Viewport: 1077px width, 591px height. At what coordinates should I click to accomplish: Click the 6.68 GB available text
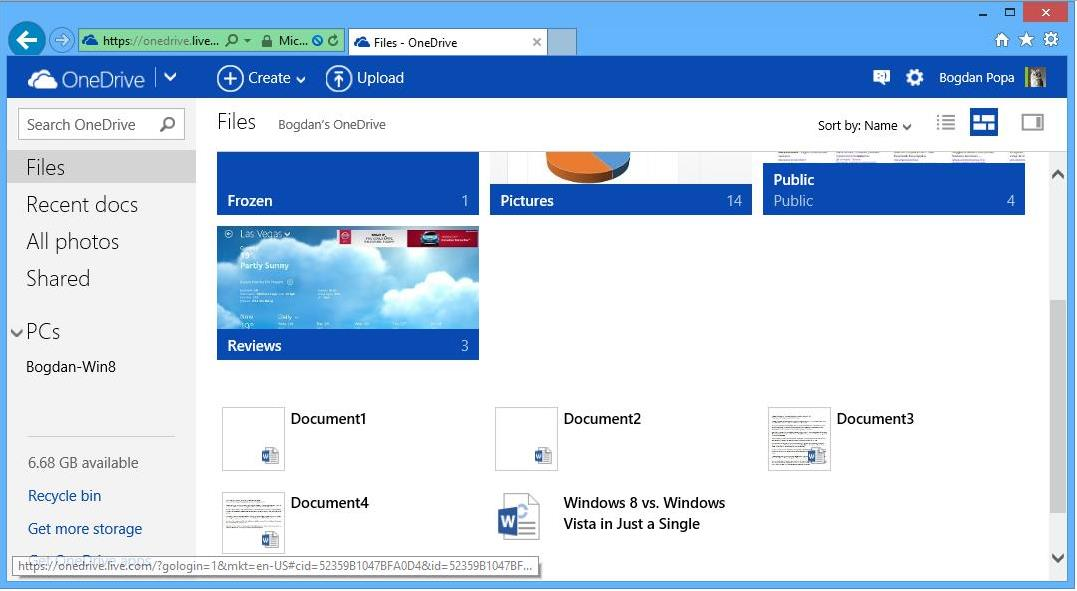pyautogui.click(x=83, y=462)
